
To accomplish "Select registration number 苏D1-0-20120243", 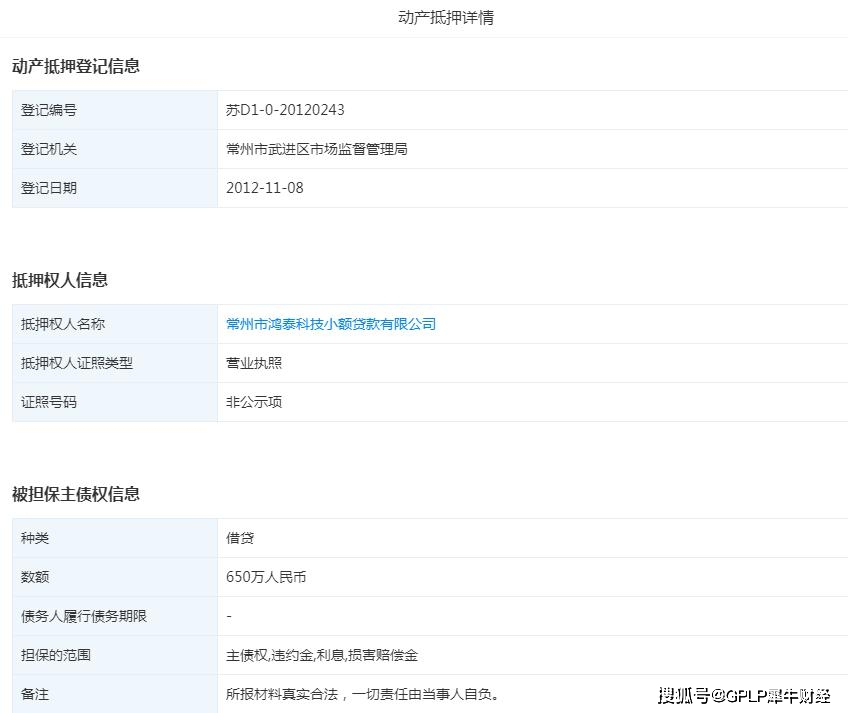I will pos(285,110).
